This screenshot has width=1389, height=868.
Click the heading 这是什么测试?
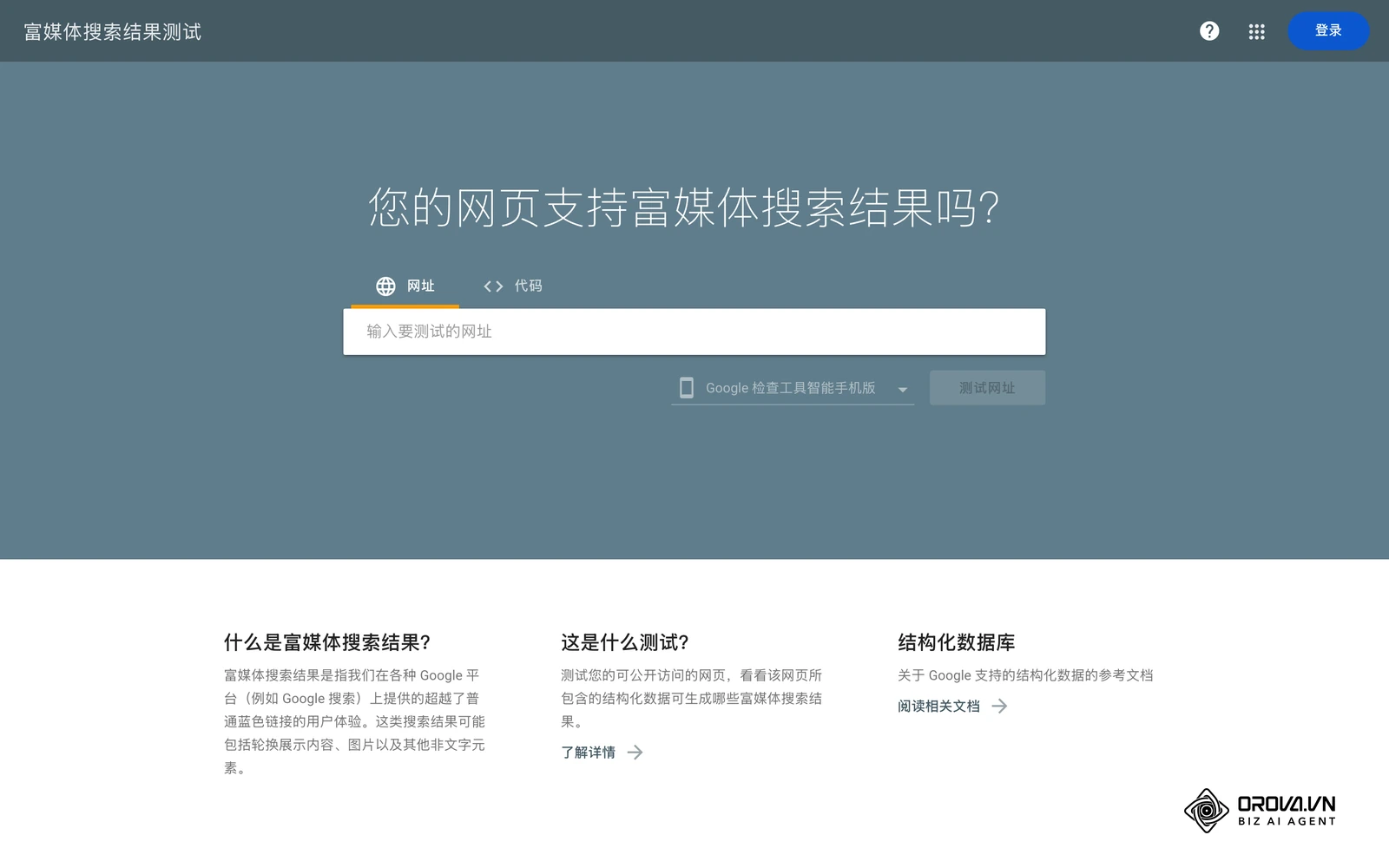625,642
